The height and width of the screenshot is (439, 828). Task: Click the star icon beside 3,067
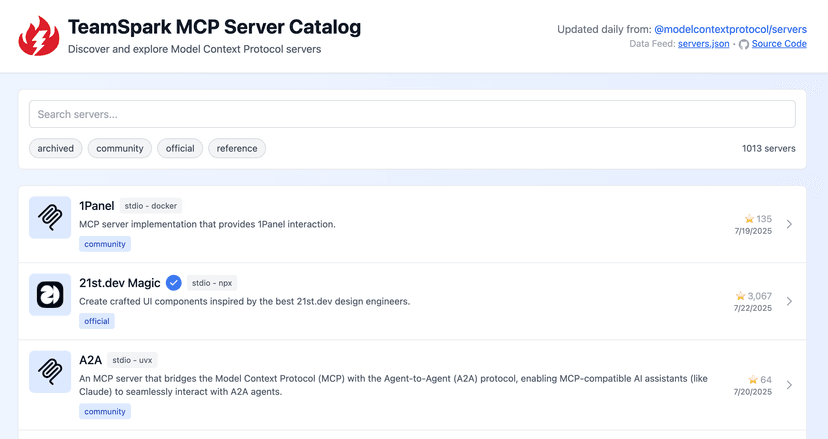coord(740,296)
